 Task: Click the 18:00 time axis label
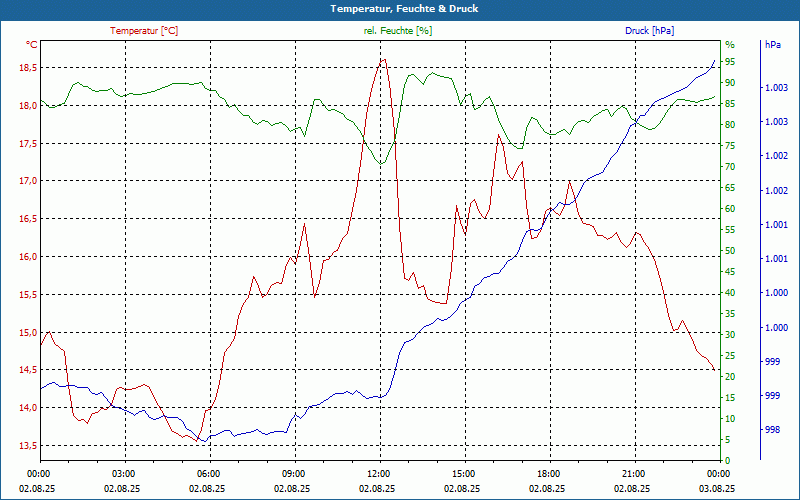coord(548,473)
